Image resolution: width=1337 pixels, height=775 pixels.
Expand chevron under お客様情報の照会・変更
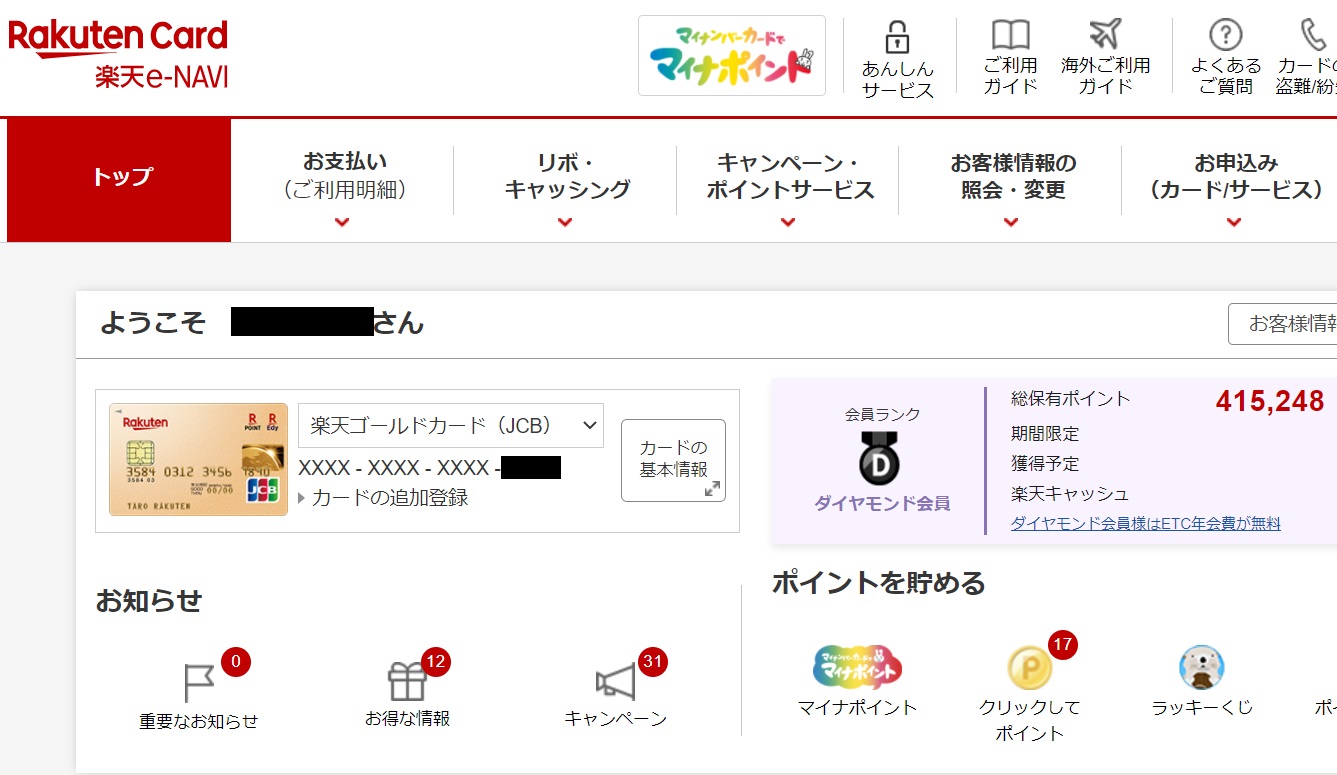click(x=1011, y=222)
